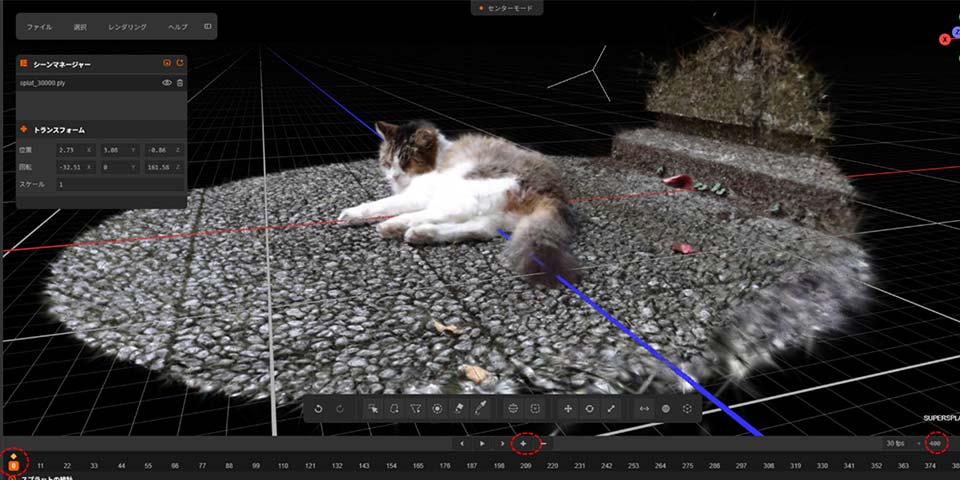
Task: Toggle visibility of splat_30000.ply
Action: [167, 83]
